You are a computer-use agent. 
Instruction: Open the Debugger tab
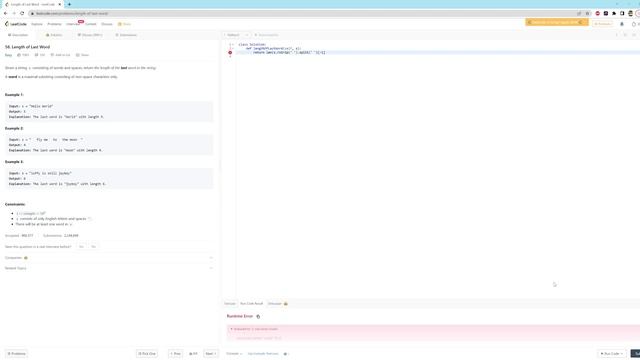278,304
